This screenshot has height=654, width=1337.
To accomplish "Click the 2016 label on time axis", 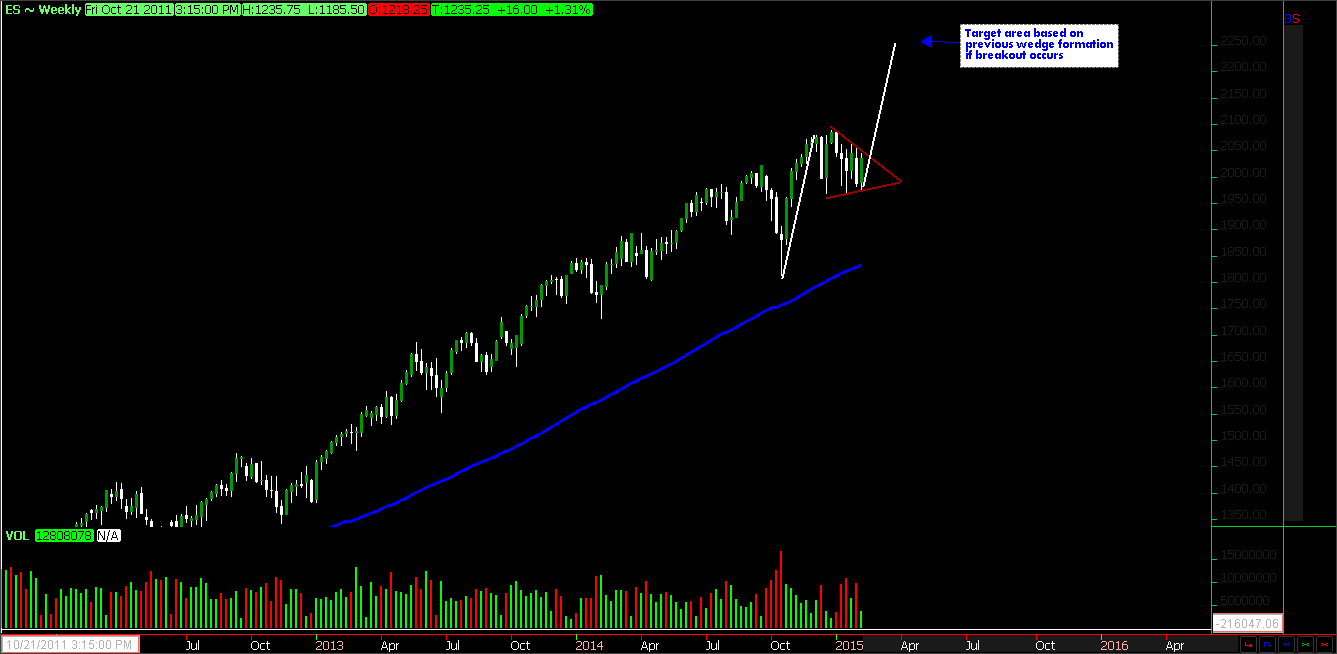I will click(x=1115, y=645).
